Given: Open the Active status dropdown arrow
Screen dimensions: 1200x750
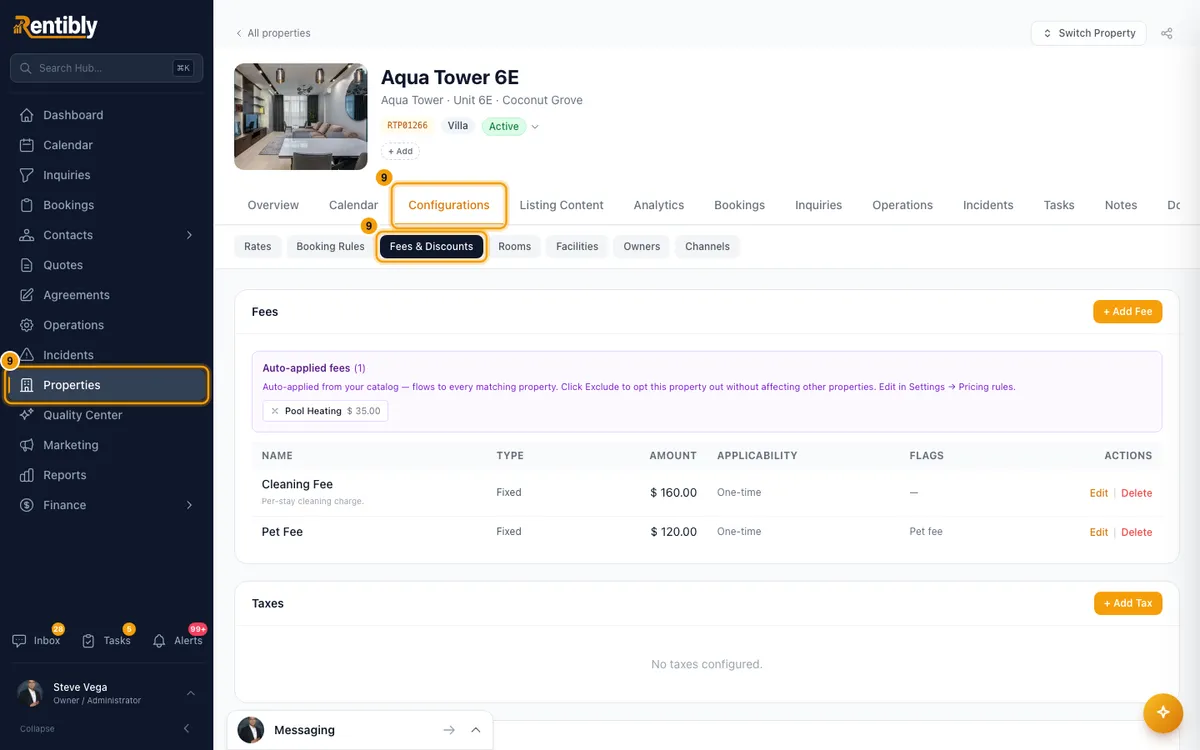Looking at the screenshot, I should click(x=535, y=127).
